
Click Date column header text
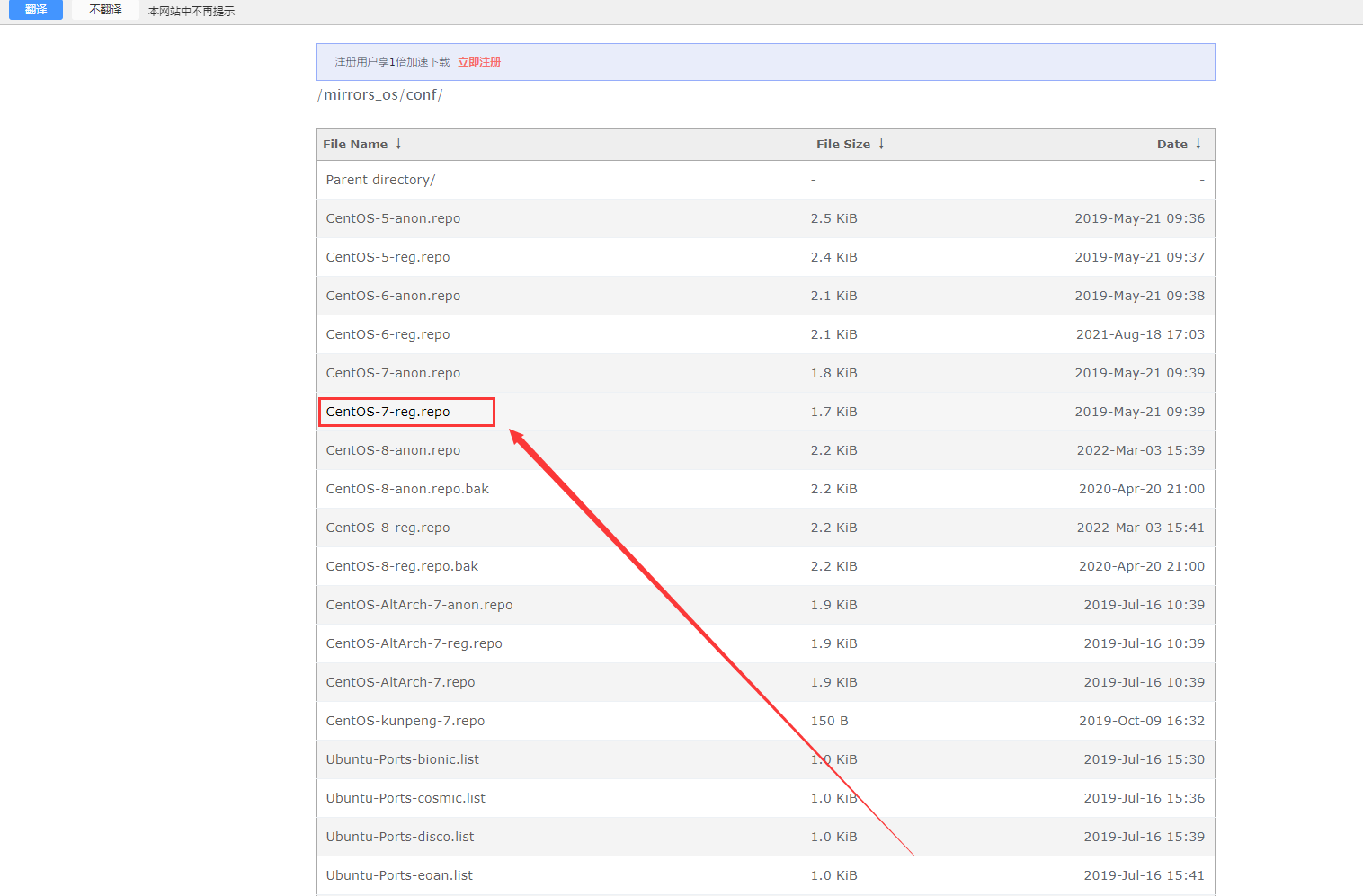click(1171, 144)
